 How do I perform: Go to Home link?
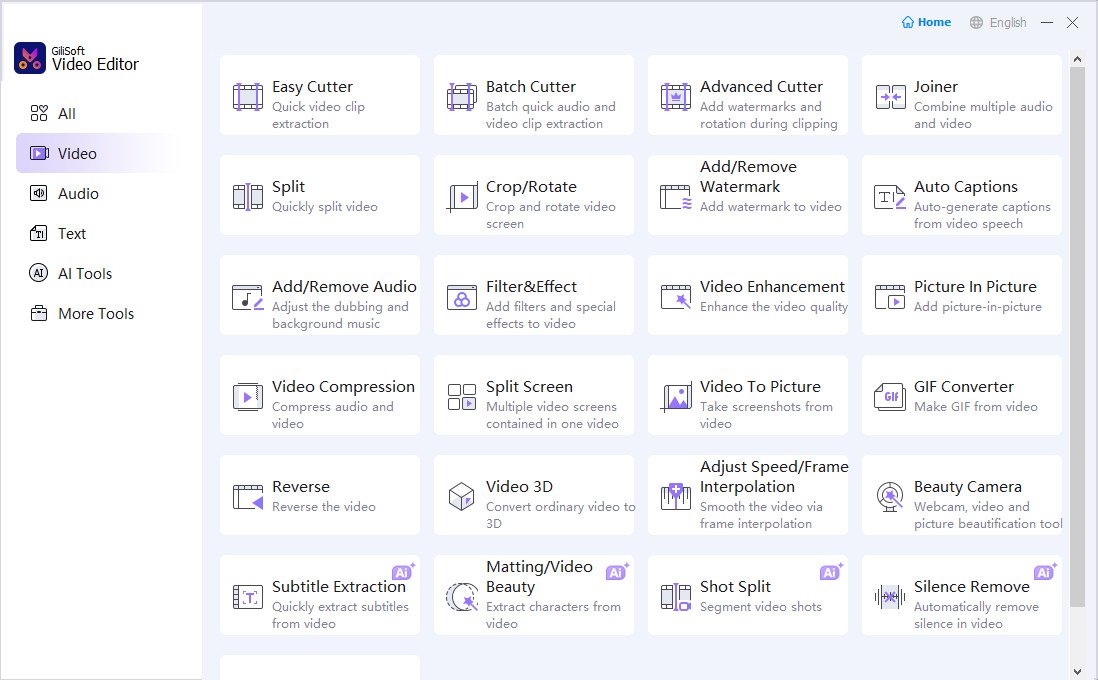click(926, 22)
